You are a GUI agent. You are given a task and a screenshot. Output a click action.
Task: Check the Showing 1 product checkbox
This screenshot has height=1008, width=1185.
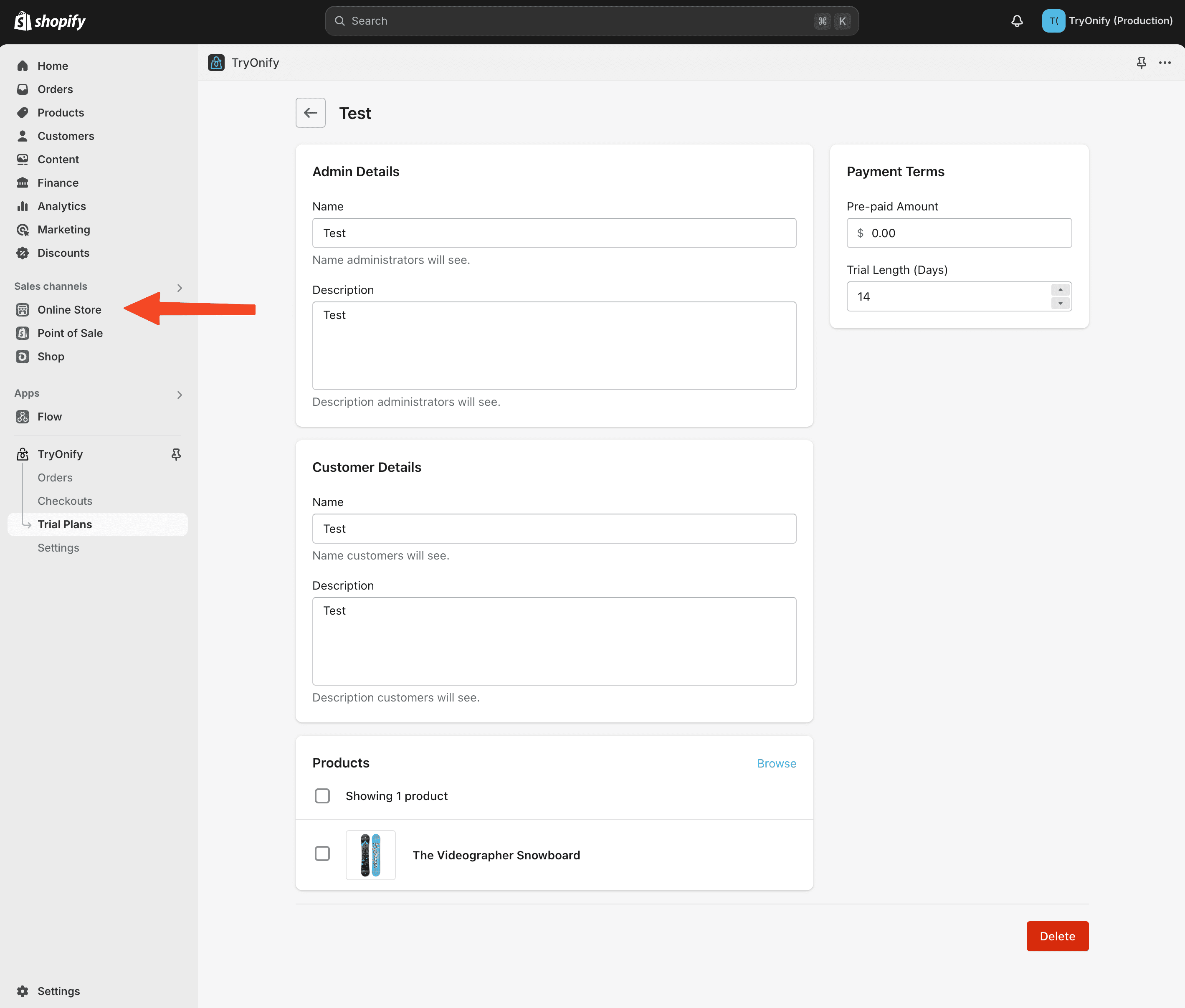[322, 795]
